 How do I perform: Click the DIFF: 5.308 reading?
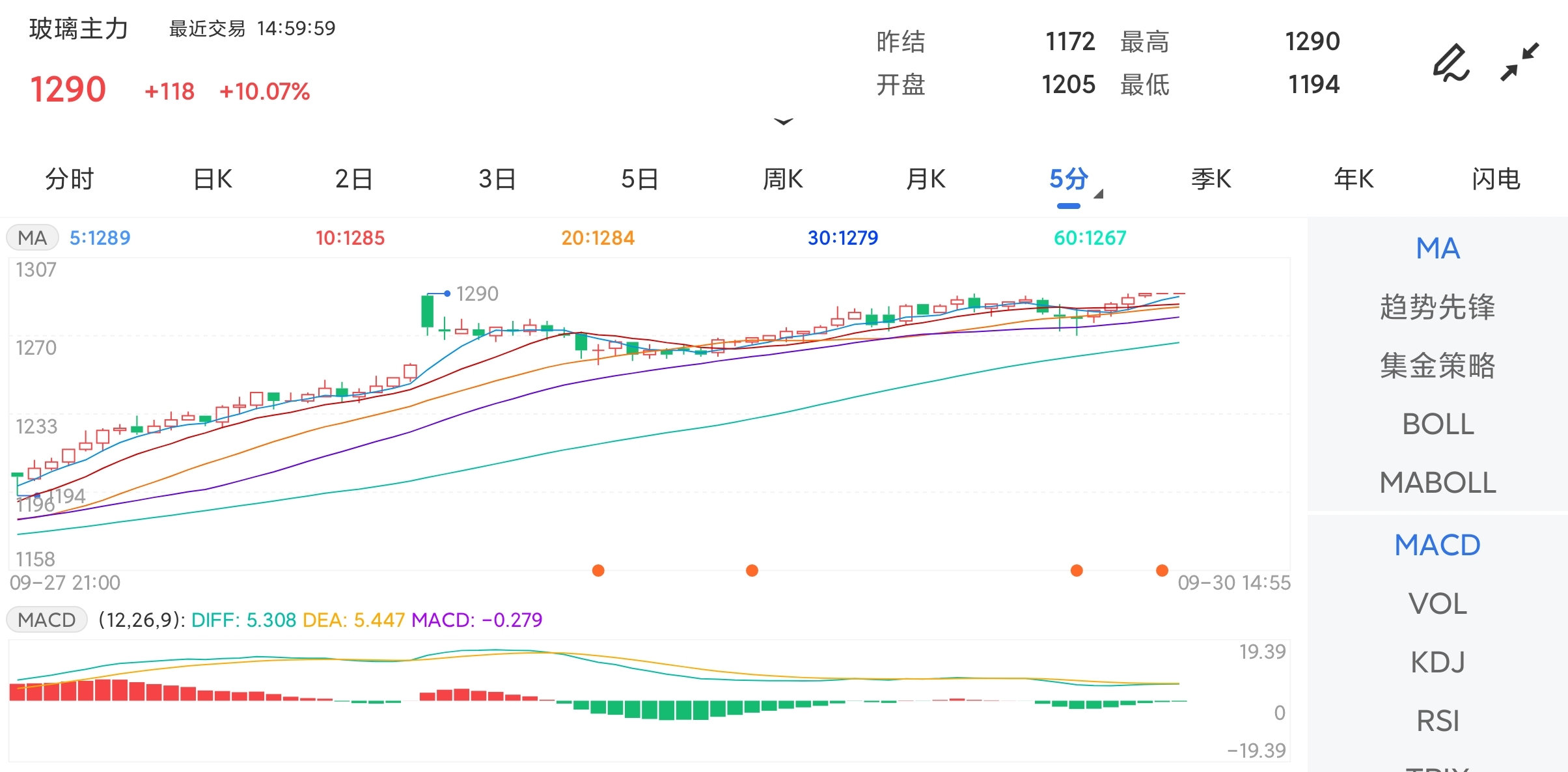243,620
